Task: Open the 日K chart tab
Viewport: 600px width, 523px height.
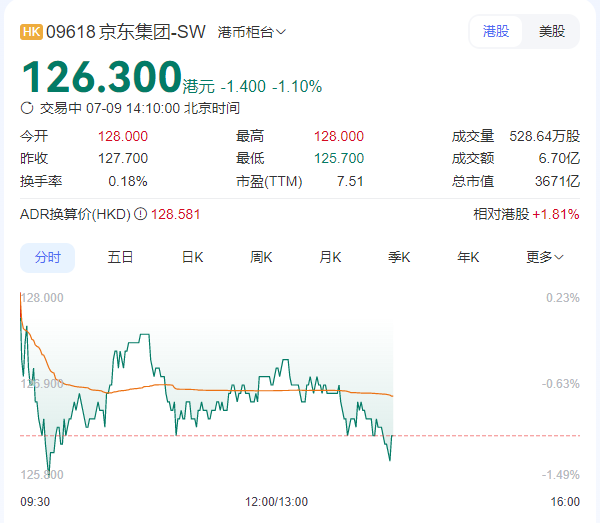Action: coord(192,257)
